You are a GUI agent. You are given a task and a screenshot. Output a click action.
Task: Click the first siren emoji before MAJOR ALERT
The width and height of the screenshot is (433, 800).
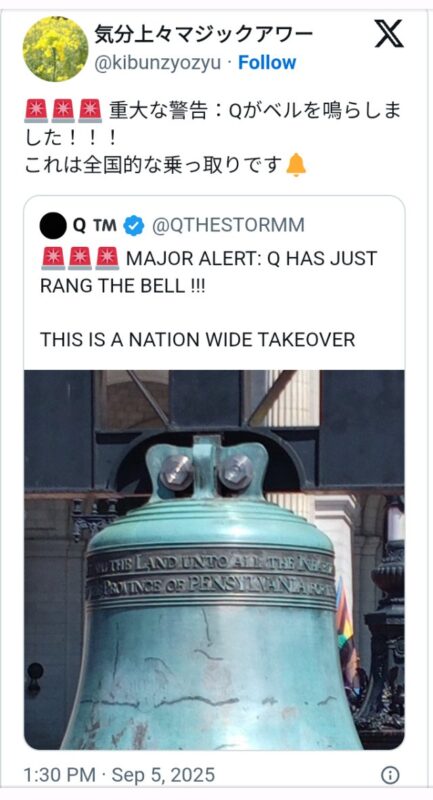(53, 258)
